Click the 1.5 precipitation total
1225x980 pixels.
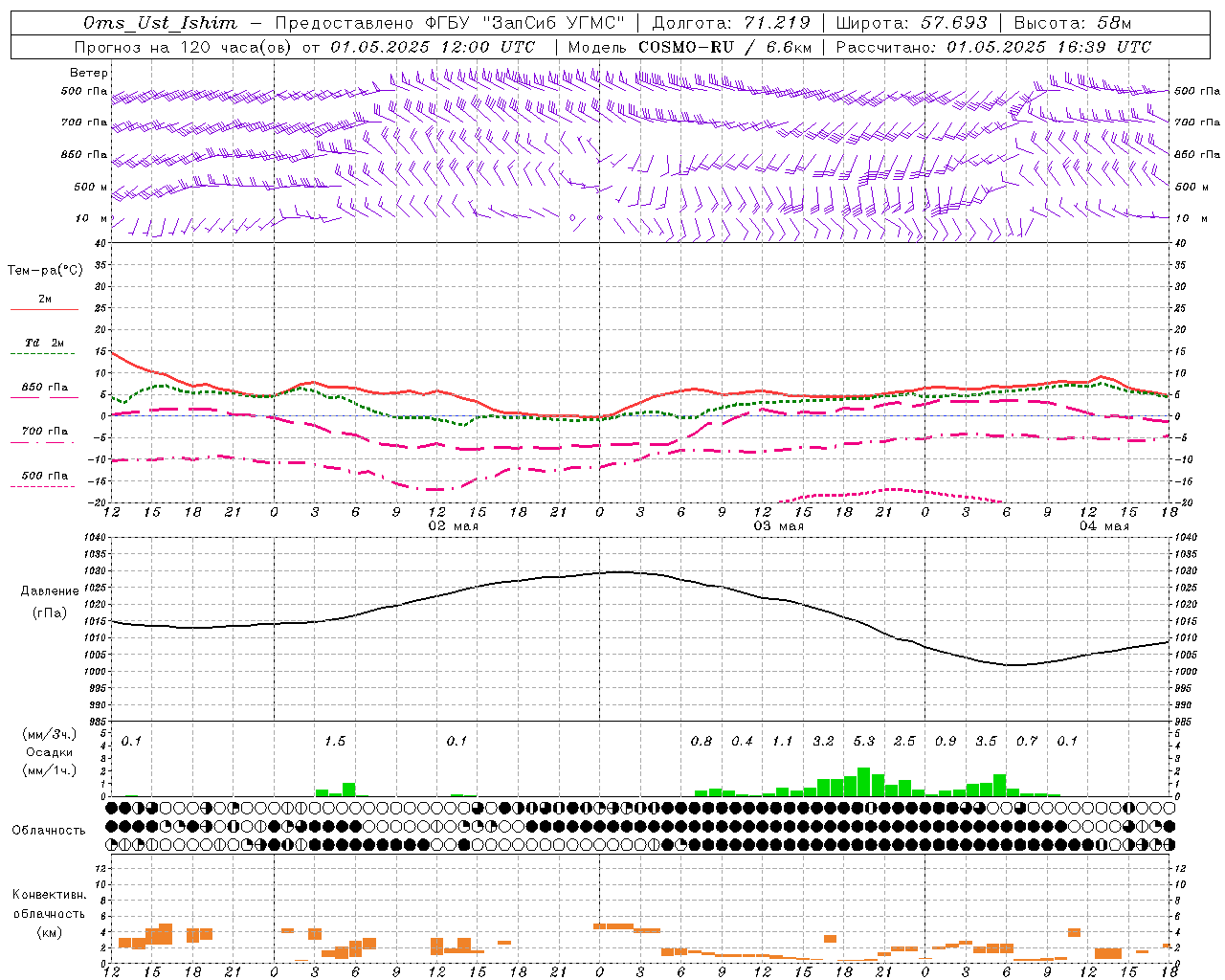(334, 742)
